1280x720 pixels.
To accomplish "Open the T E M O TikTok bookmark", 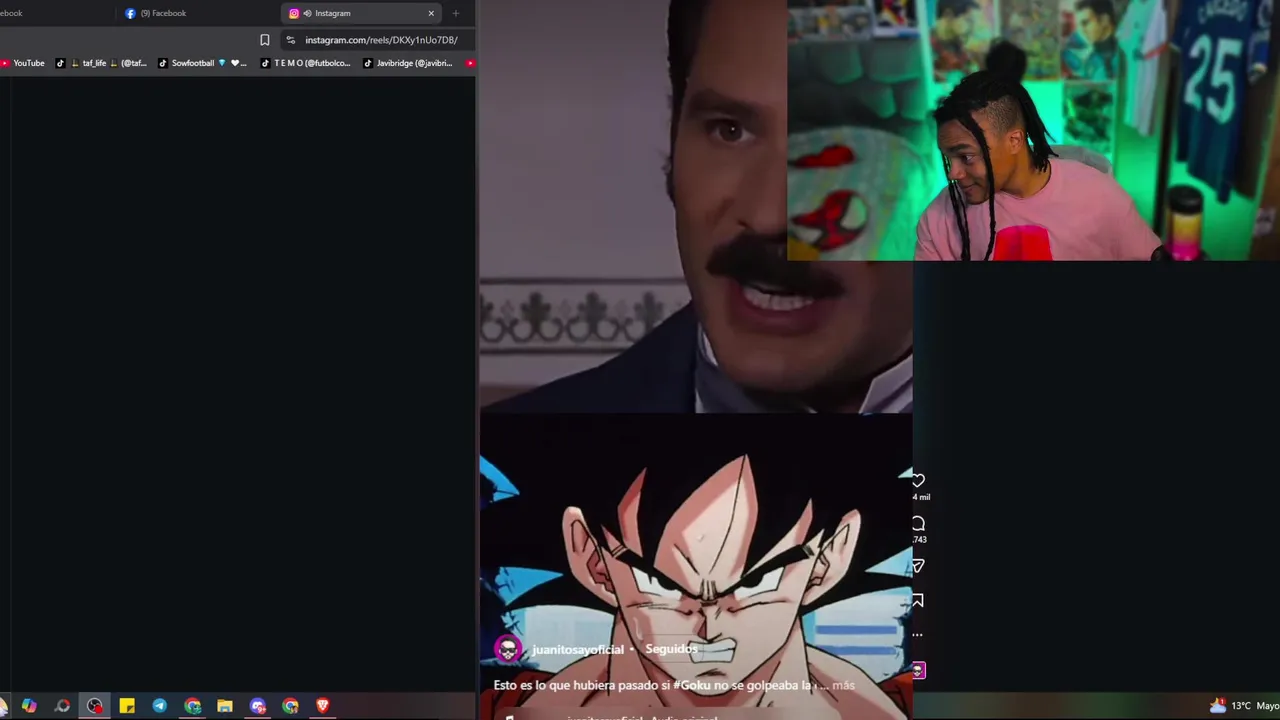I will (x=306, y=63).
